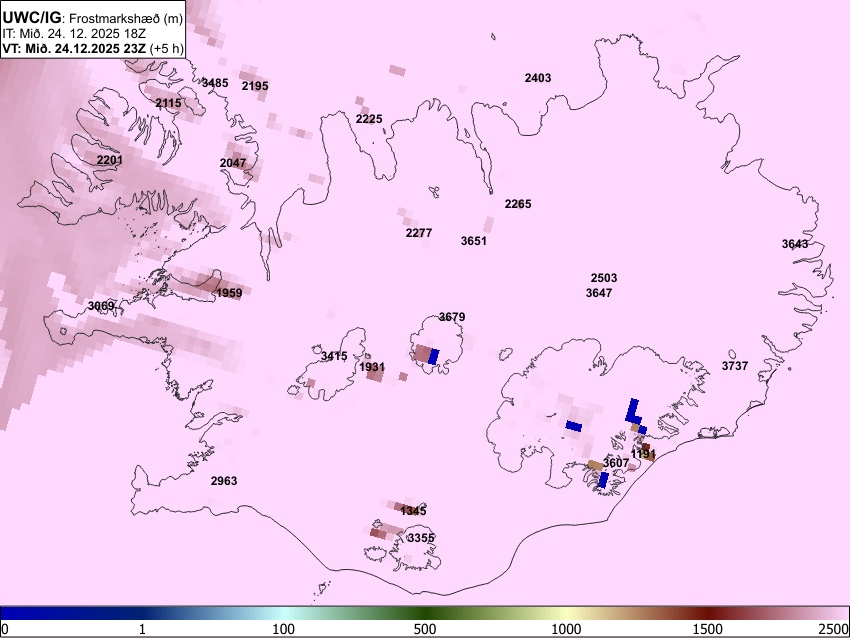Viewport: 850px width, 638px height.
Task: Click the IT initial time line
Action: [74, 34]
